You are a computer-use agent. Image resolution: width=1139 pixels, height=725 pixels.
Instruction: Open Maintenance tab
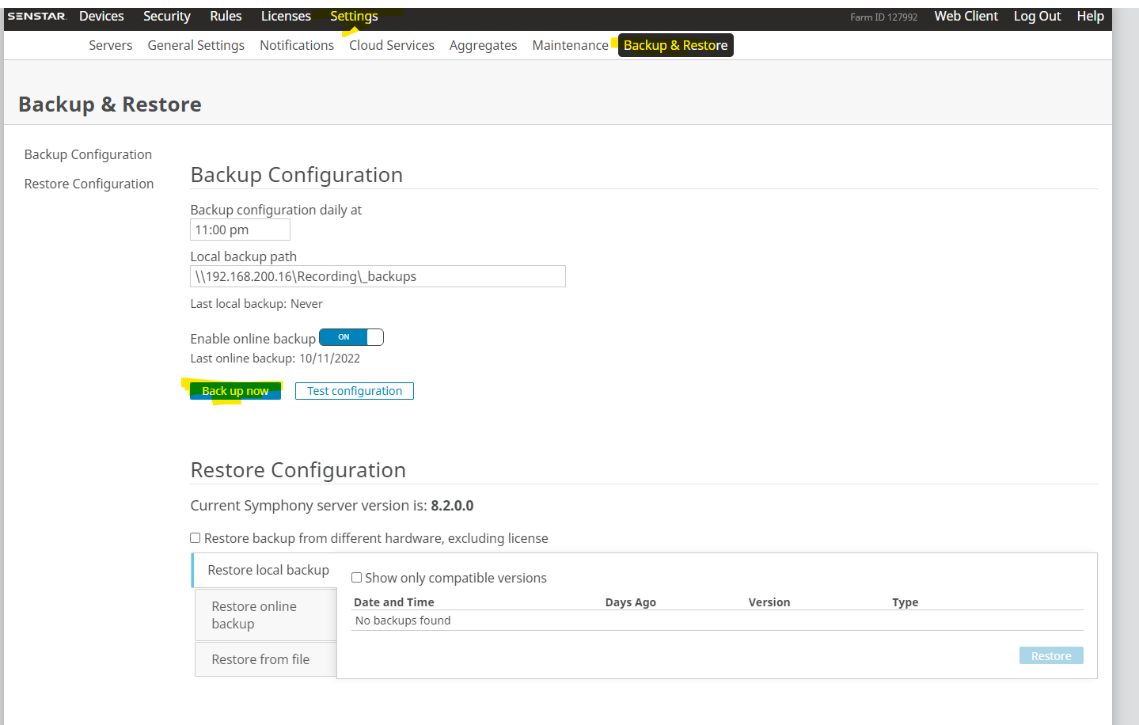point(570,45)
